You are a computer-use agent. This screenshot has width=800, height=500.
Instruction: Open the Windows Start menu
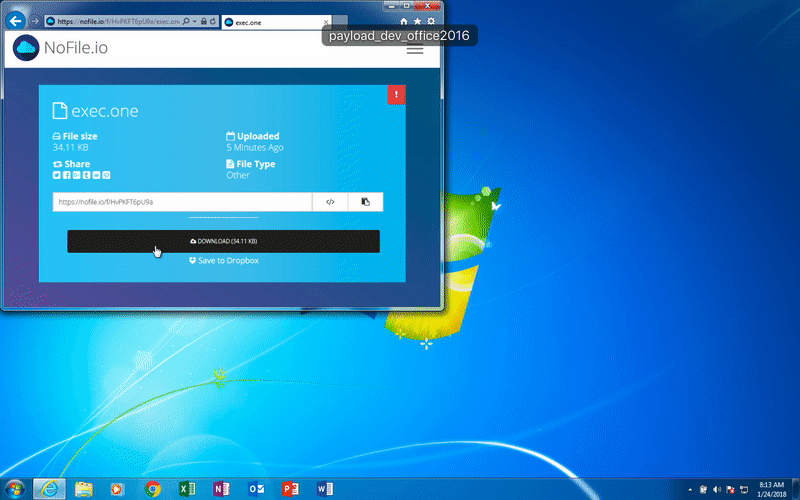pyautogui.click(x=15, y=489)
